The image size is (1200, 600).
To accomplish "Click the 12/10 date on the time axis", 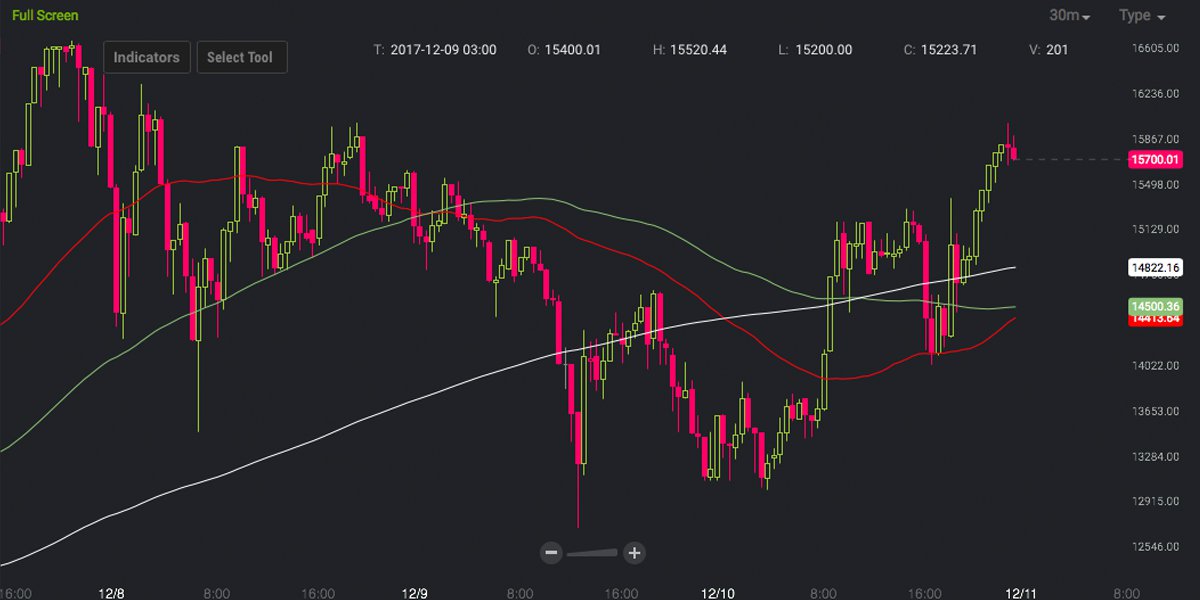I will pos(718,591).
